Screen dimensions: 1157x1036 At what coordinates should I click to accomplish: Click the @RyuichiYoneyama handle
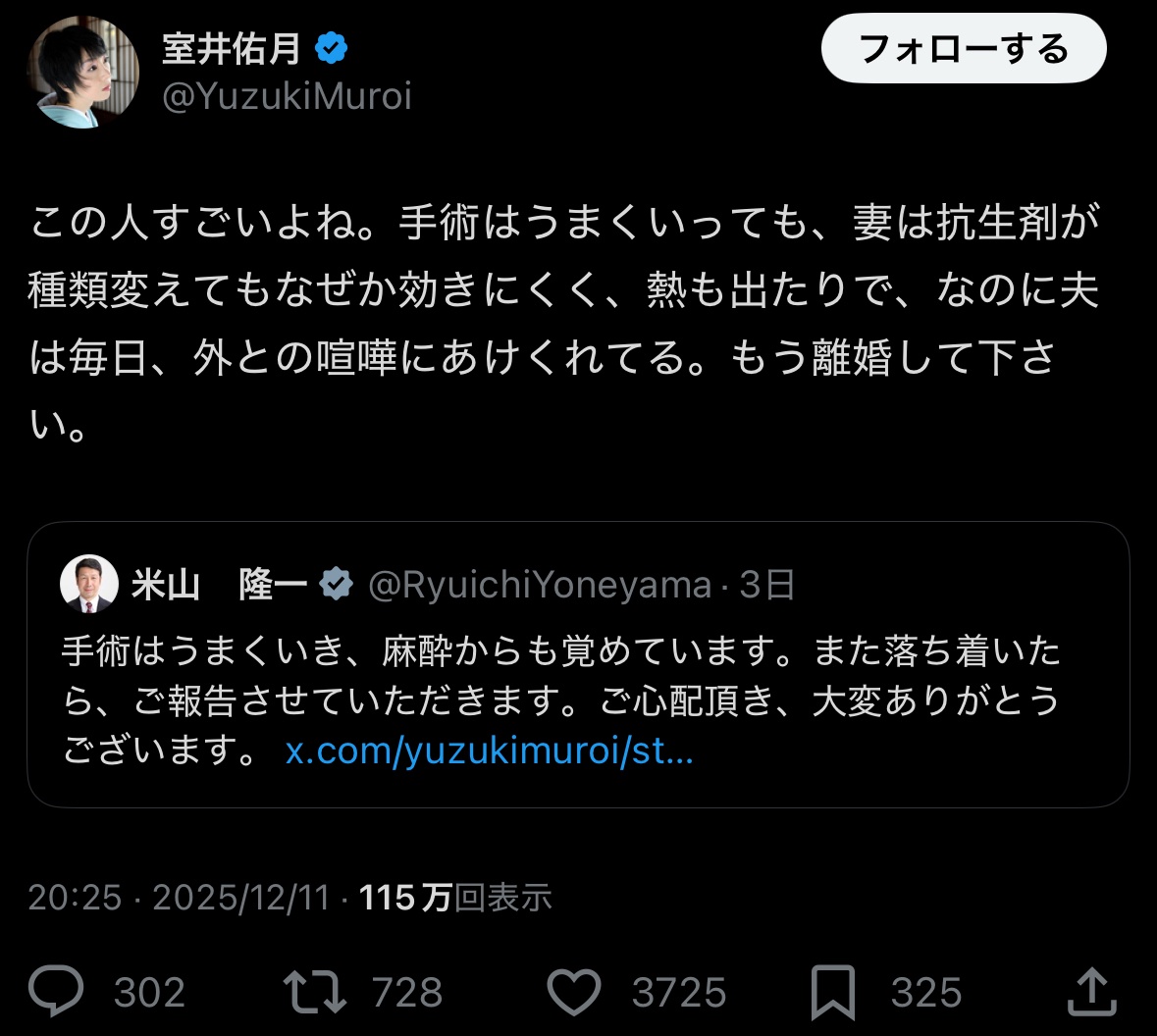tap(540, 585)
